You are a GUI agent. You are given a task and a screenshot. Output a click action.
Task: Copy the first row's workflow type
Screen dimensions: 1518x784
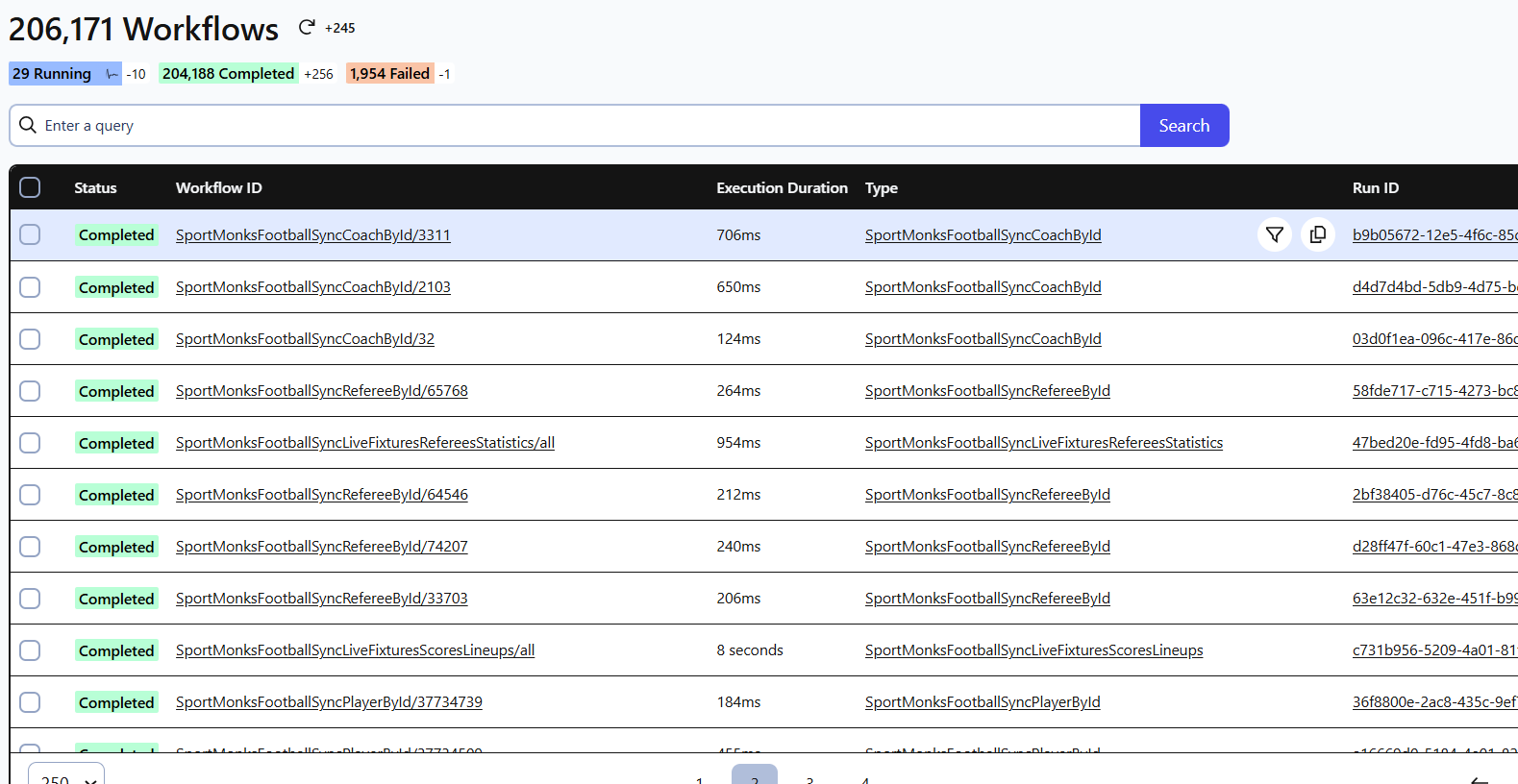[1317, 234]
